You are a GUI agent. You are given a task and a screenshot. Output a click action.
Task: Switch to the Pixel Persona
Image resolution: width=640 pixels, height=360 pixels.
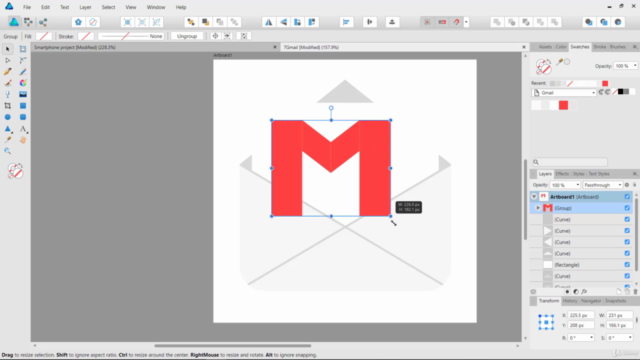coord(28,22)
